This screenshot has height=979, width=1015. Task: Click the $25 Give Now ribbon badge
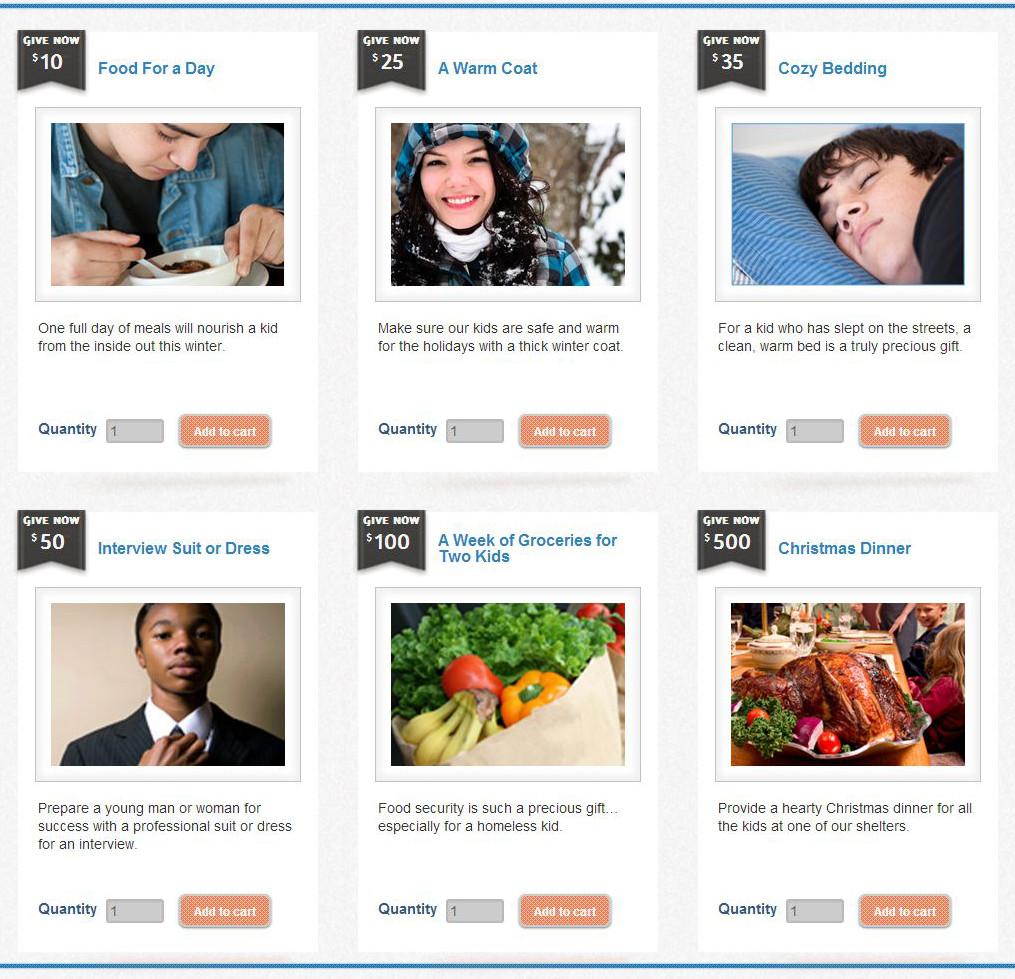(391, 60)
